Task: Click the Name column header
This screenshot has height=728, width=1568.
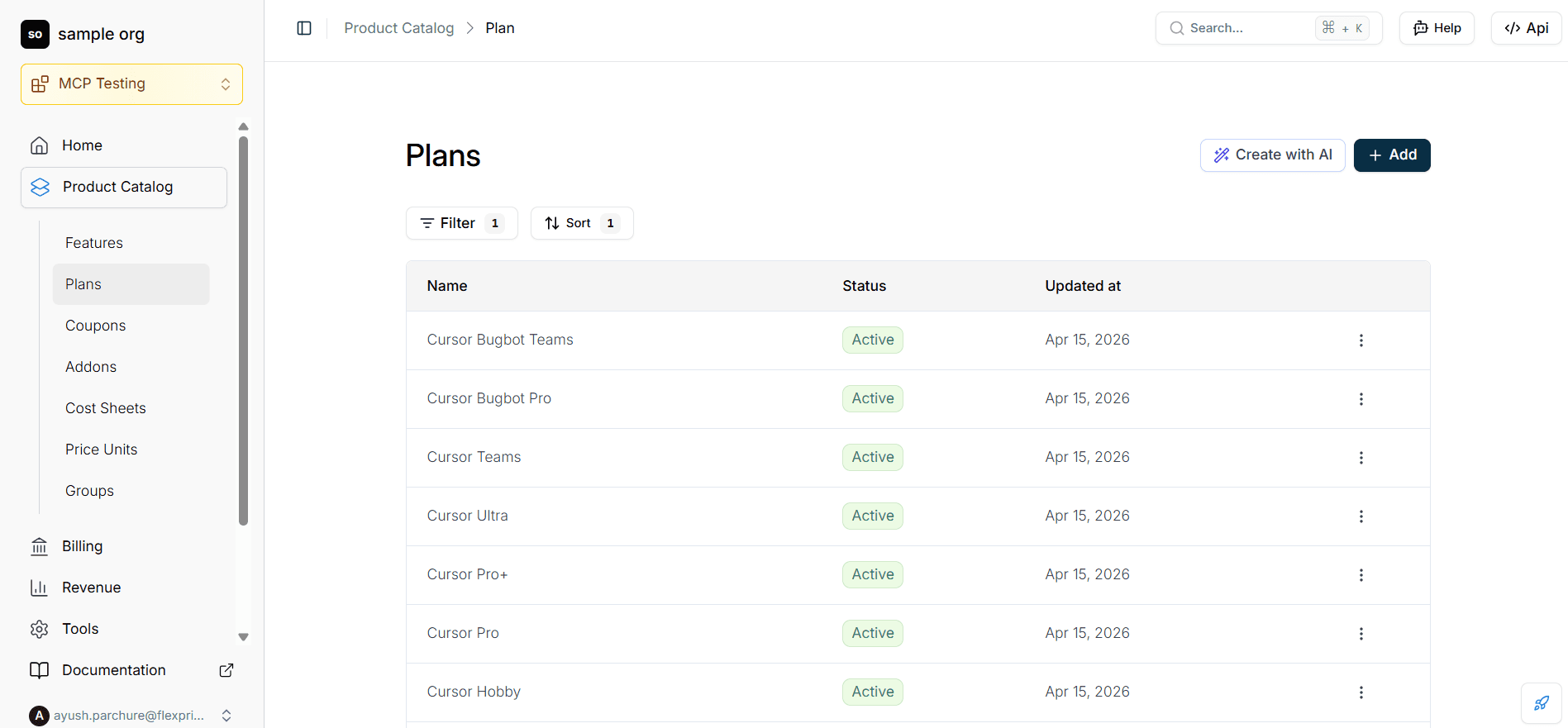Action: click(x=447, y=286)
